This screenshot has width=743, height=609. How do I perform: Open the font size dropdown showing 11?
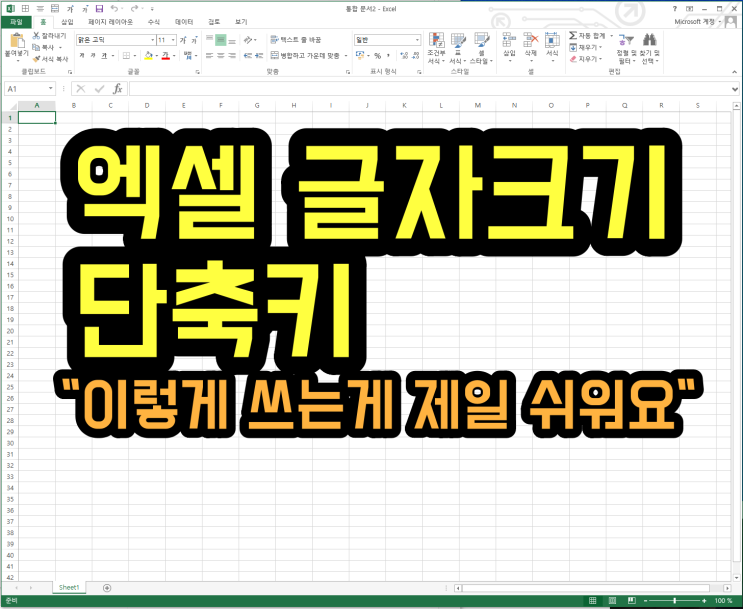tap(173, 40)
